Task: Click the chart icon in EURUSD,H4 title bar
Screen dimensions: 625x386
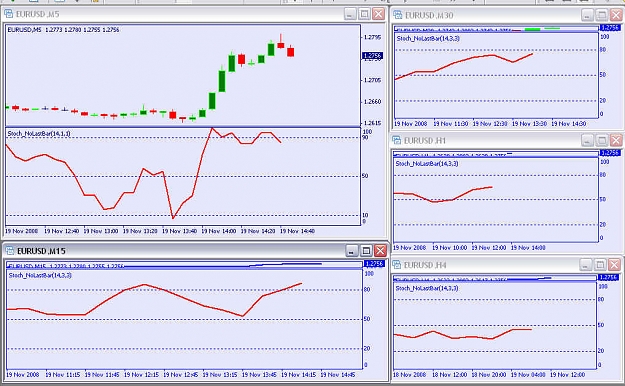Action: pyautogui.click(x=397, y=265)
